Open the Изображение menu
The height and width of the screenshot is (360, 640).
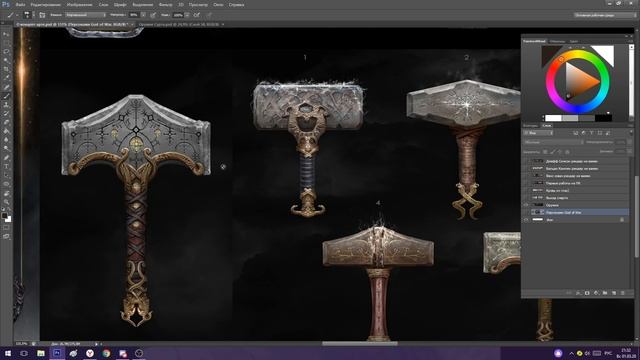tap(79, 4)
